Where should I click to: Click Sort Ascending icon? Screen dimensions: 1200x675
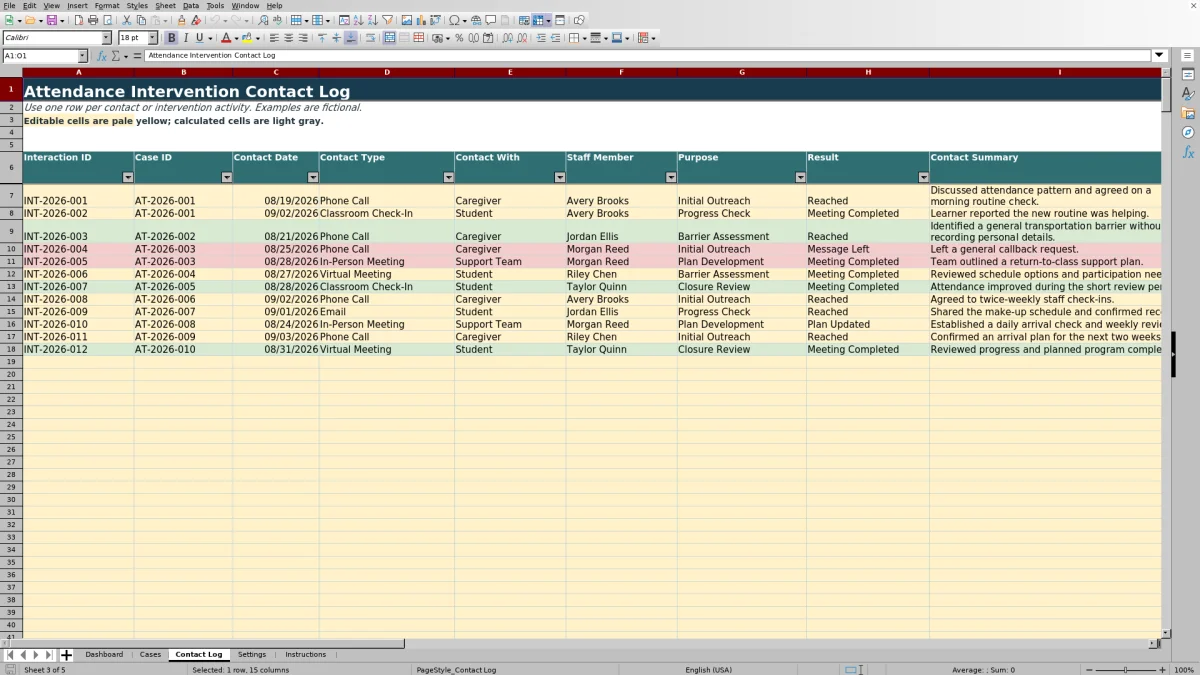click(x=358, y=20)
